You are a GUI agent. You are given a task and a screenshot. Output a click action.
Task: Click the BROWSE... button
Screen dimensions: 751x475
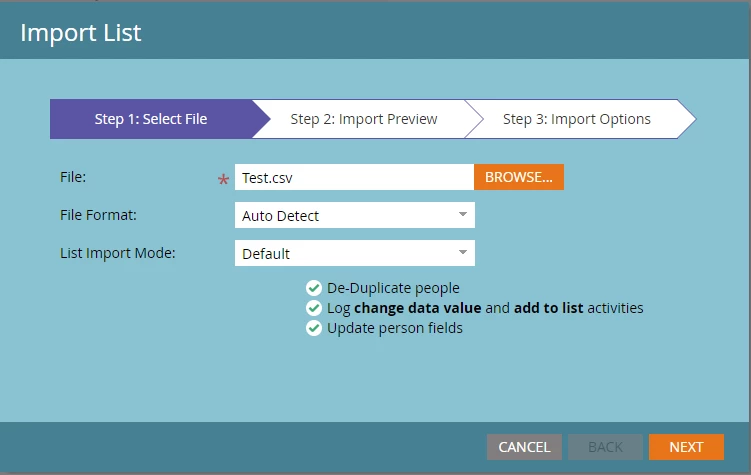point(519,177)
